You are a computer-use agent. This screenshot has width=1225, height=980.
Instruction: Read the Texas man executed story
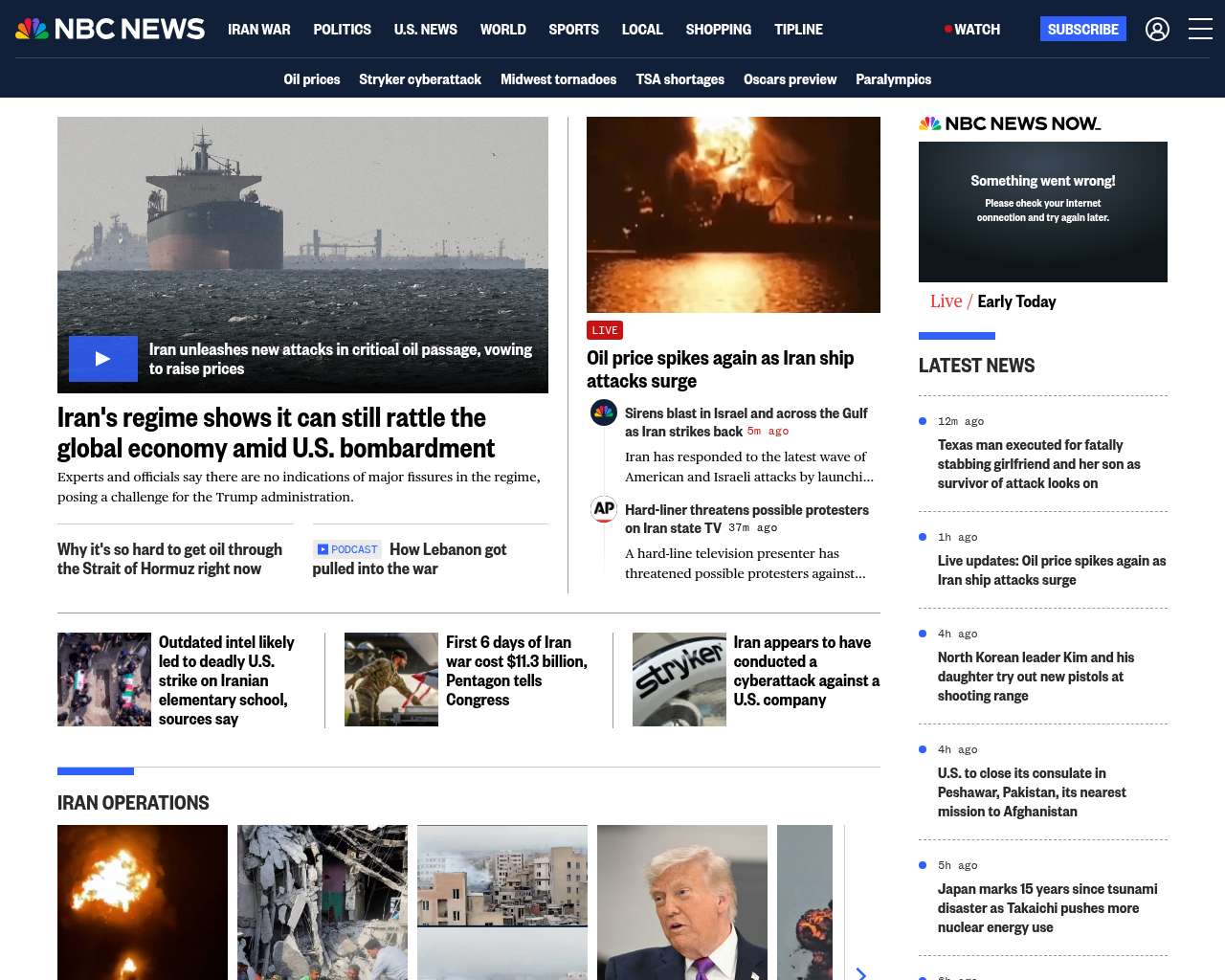[1038, 464]
